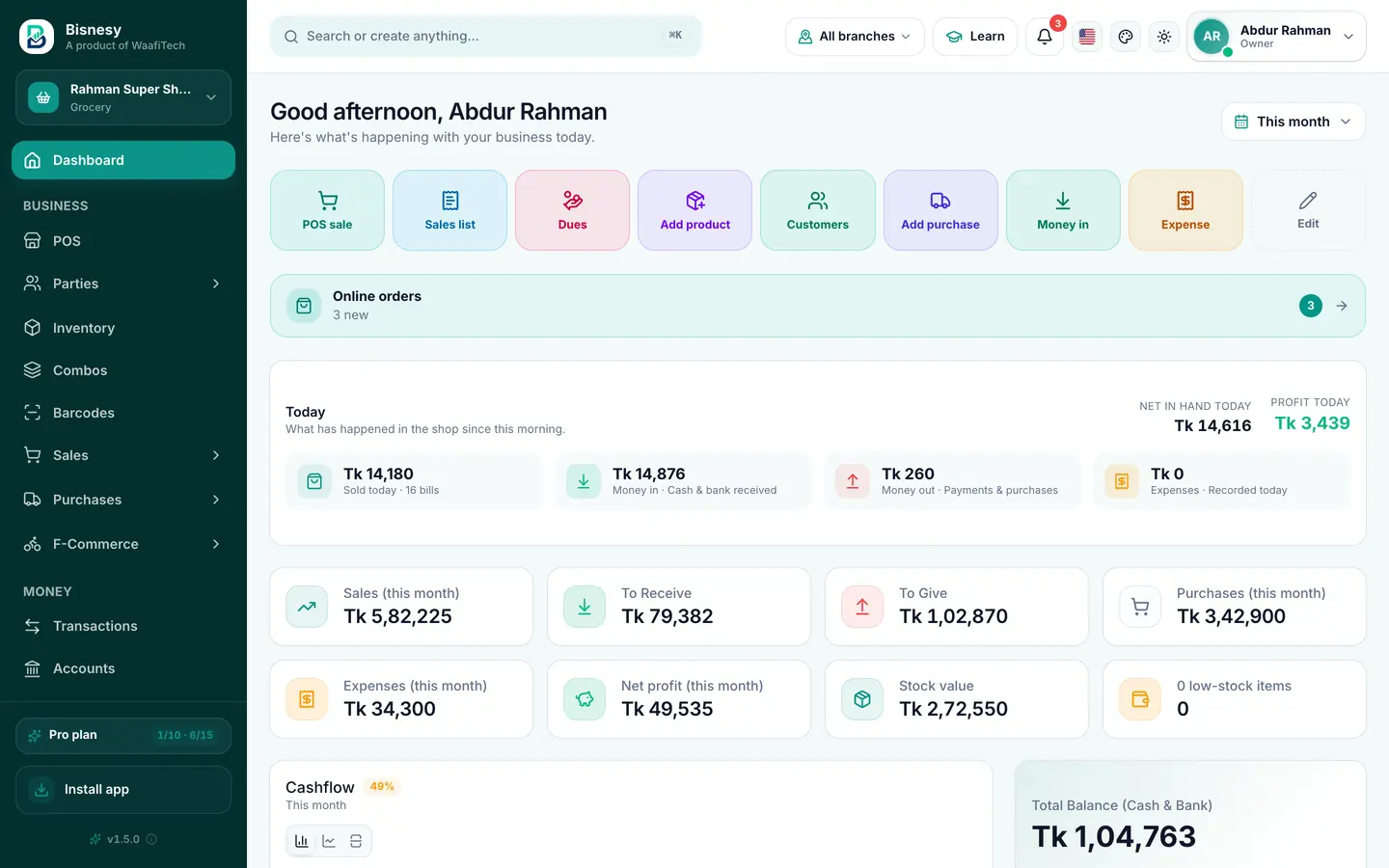Viewport: 1389px width, 868px height.
Task: Open POS from sidebar
Action: [123, 241]
